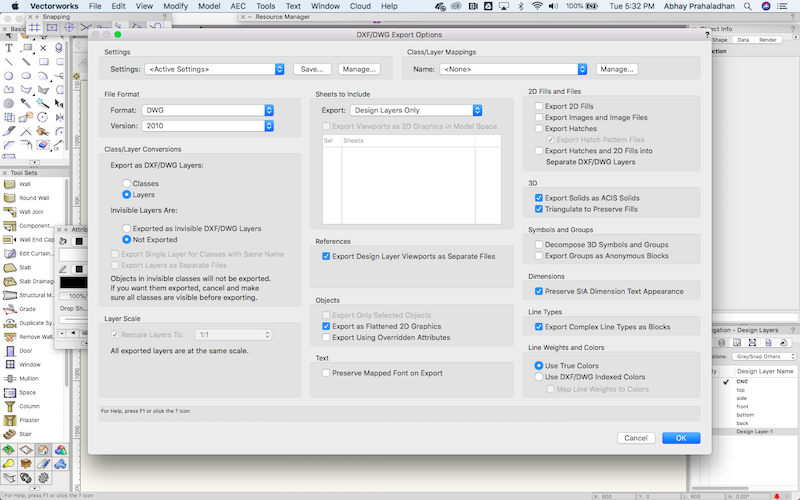This screenshot has height=500, width=800.
Task: Select the Rectangle tool in Basic palette
Action: pos(43,62)
